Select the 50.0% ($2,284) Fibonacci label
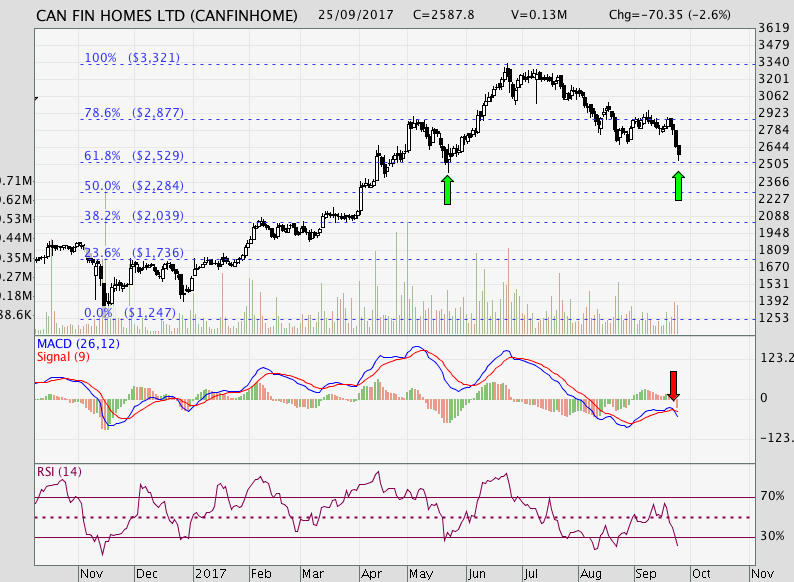Viewport: 794px width, 582px height. pyautogui.click(x=134, y=186)
